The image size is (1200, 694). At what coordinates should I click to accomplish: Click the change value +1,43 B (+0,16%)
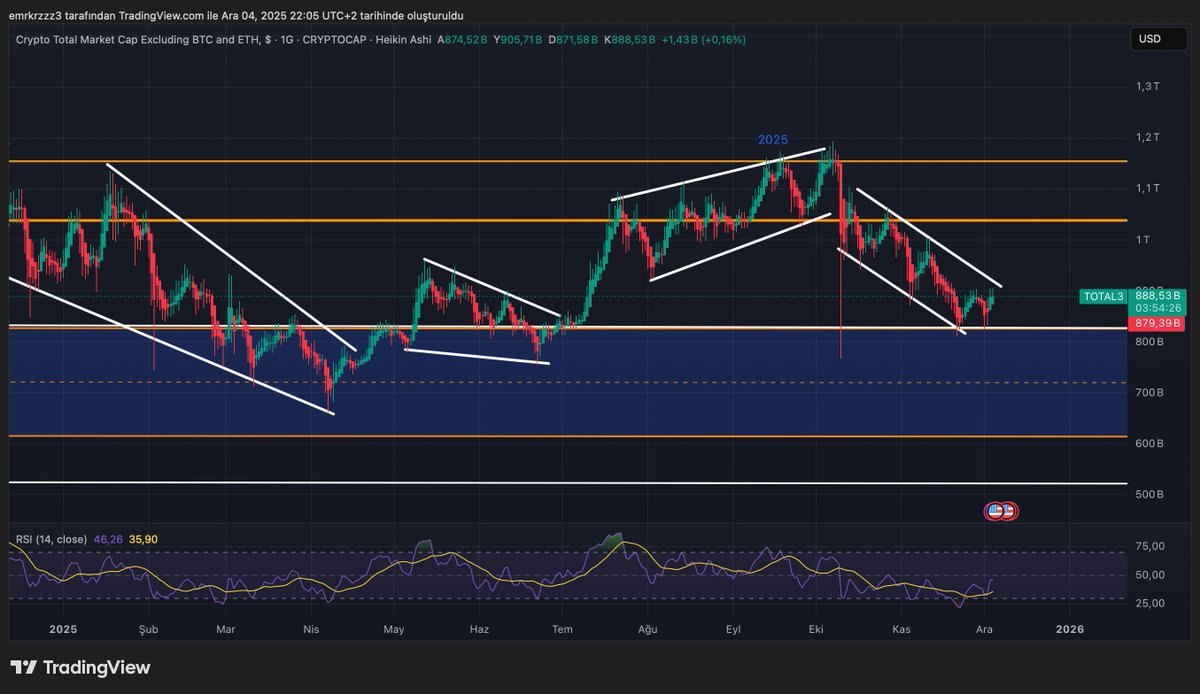click(x=703, y=40)
